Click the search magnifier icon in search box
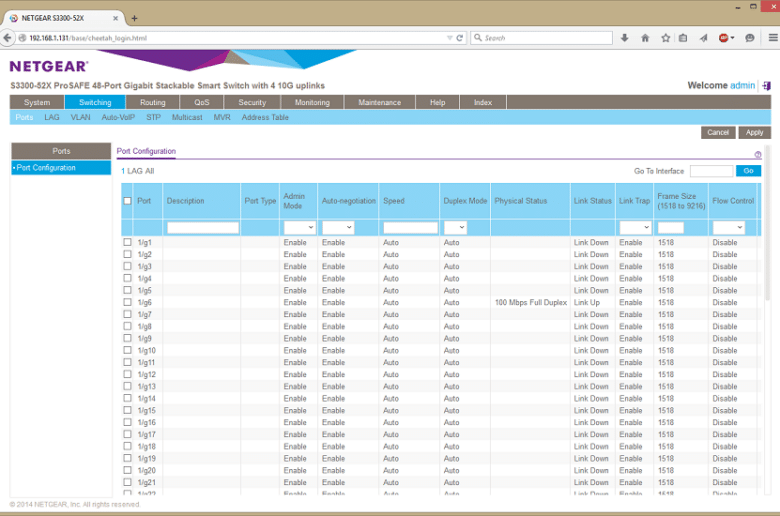The image size is (780, 516). (478, 38)
